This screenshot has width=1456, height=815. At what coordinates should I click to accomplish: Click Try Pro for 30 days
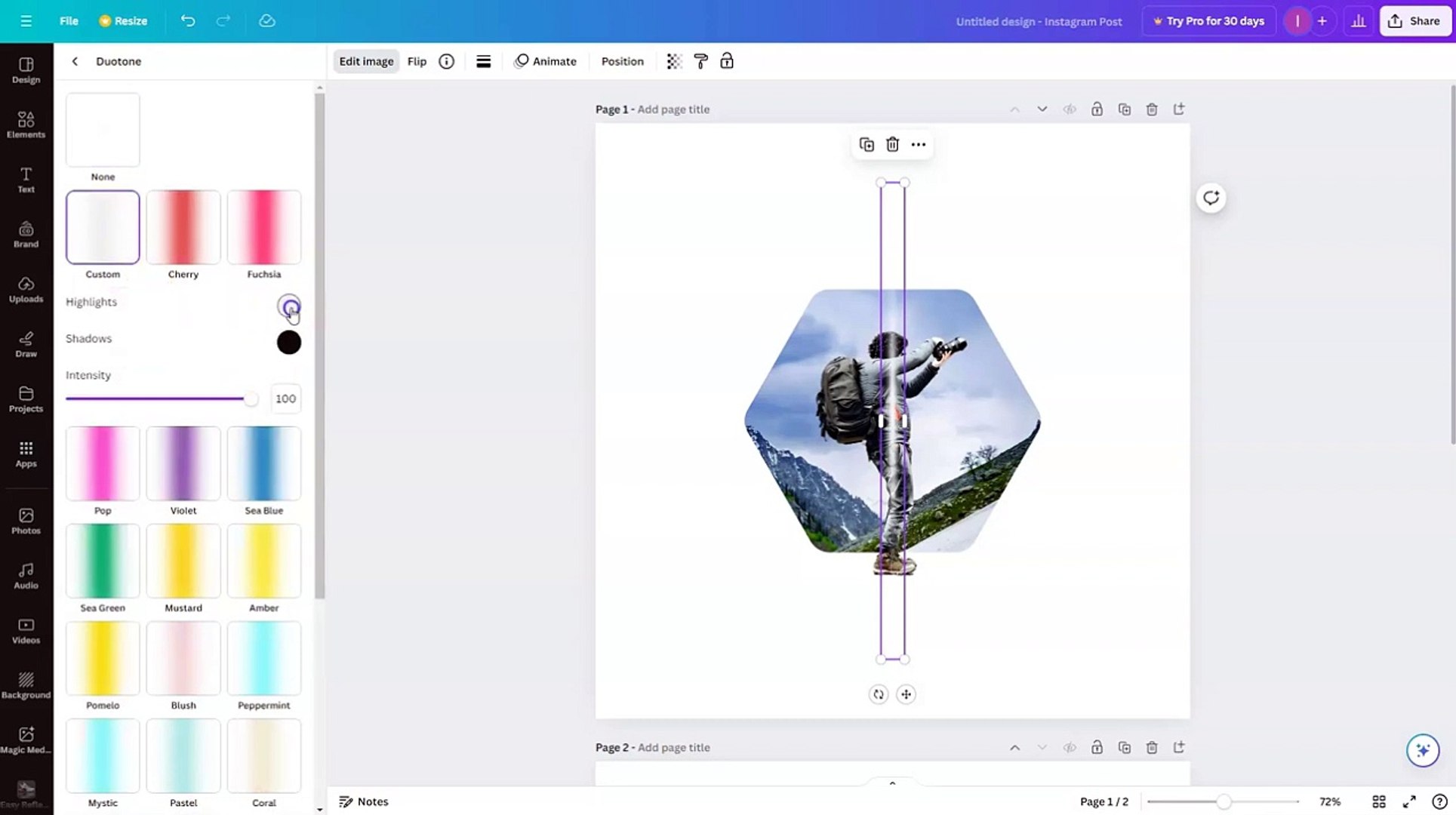pyautogui.click(x=1208, y=20)
